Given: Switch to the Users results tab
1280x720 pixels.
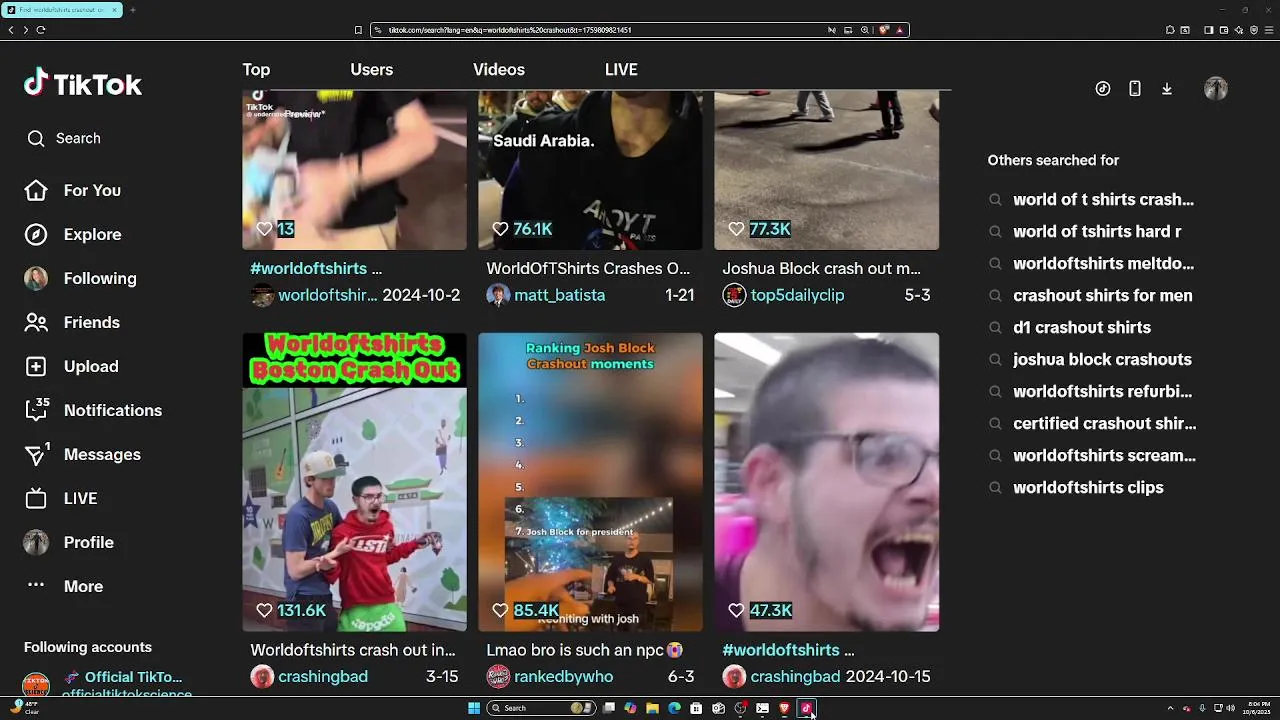Looking at the screenshot, I should 371,69.
